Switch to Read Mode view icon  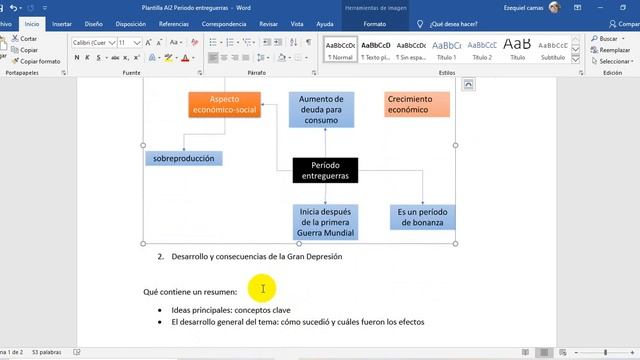(525, 352)
